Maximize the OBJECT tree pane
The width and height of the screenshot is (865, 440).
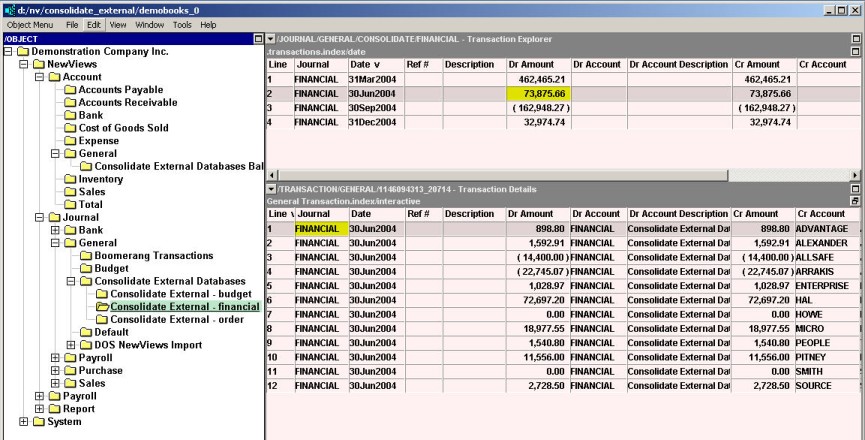(x=258, y=38)
